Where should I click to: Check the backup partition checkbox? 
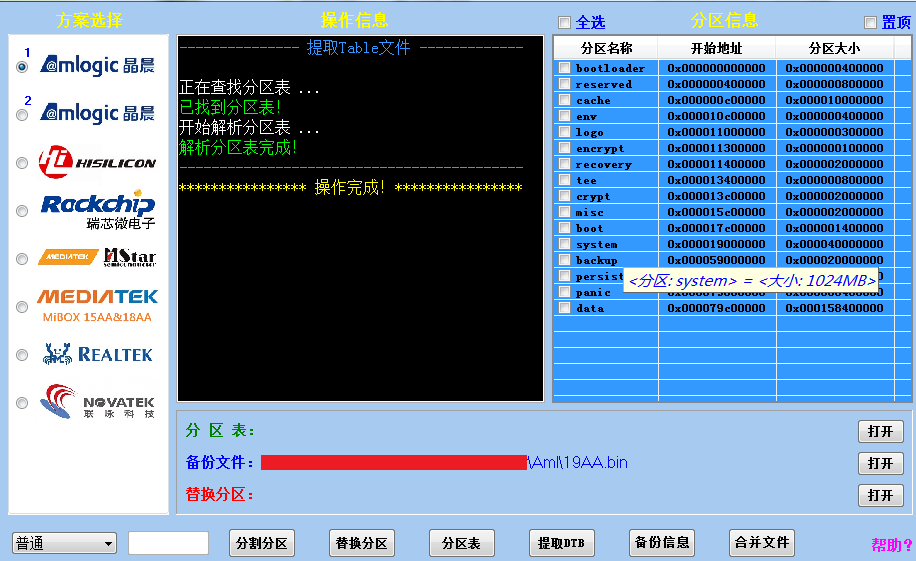[564, 259]
